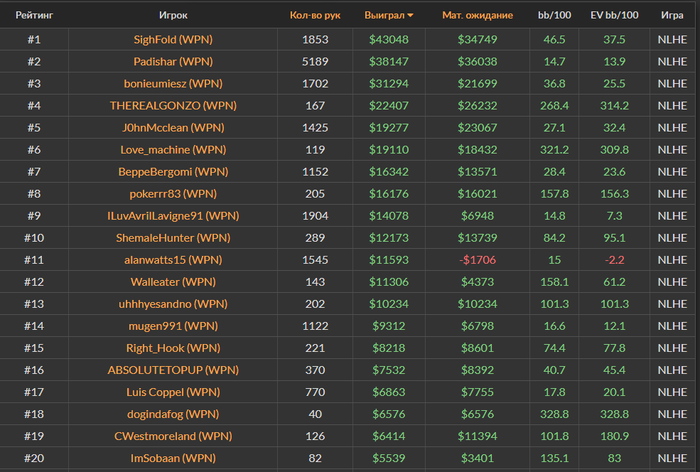700x472 pixels.
Task: Select the 268.4 bb/100 value
Action: pyautogui.click(x=554, y=105)
